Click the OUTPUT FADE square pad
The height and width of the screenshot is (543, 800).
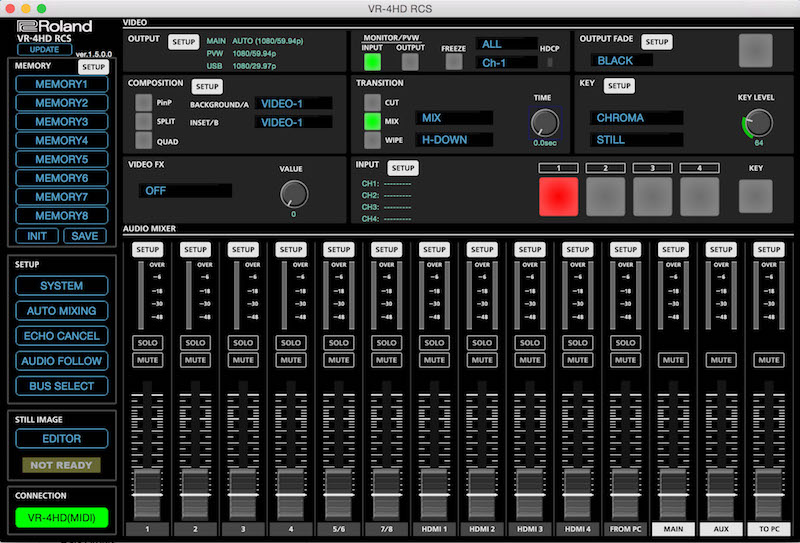(x=756, y=51)
